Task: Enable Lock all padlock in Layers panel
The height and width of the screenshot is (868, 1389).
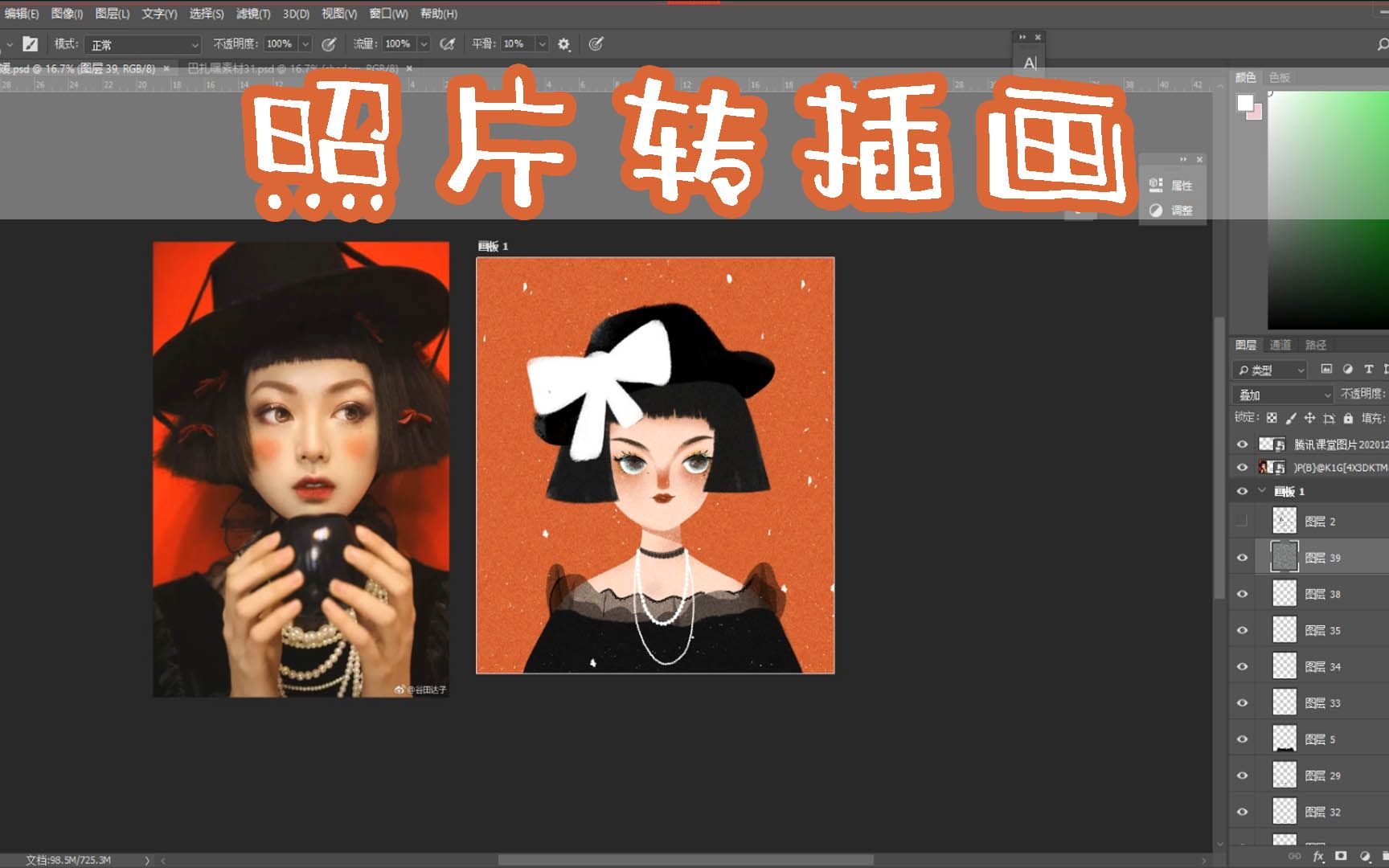Action: click(1349, 419)
